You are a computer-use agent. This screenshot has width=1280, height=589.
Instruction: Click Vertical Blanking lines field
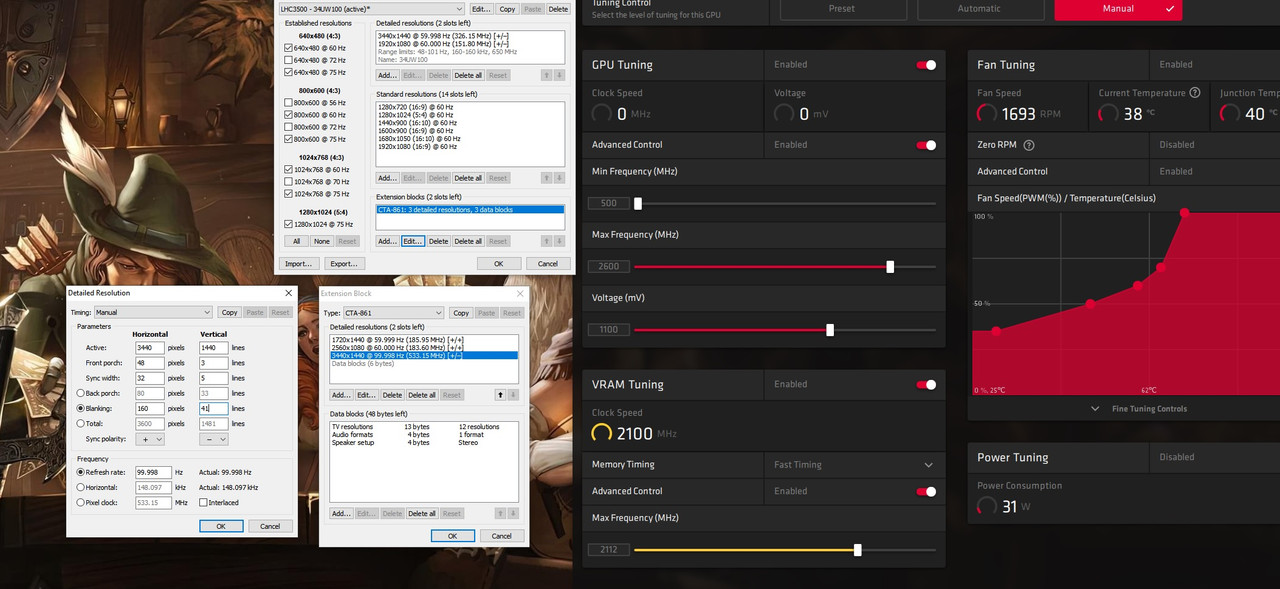(x=214, y=408)
